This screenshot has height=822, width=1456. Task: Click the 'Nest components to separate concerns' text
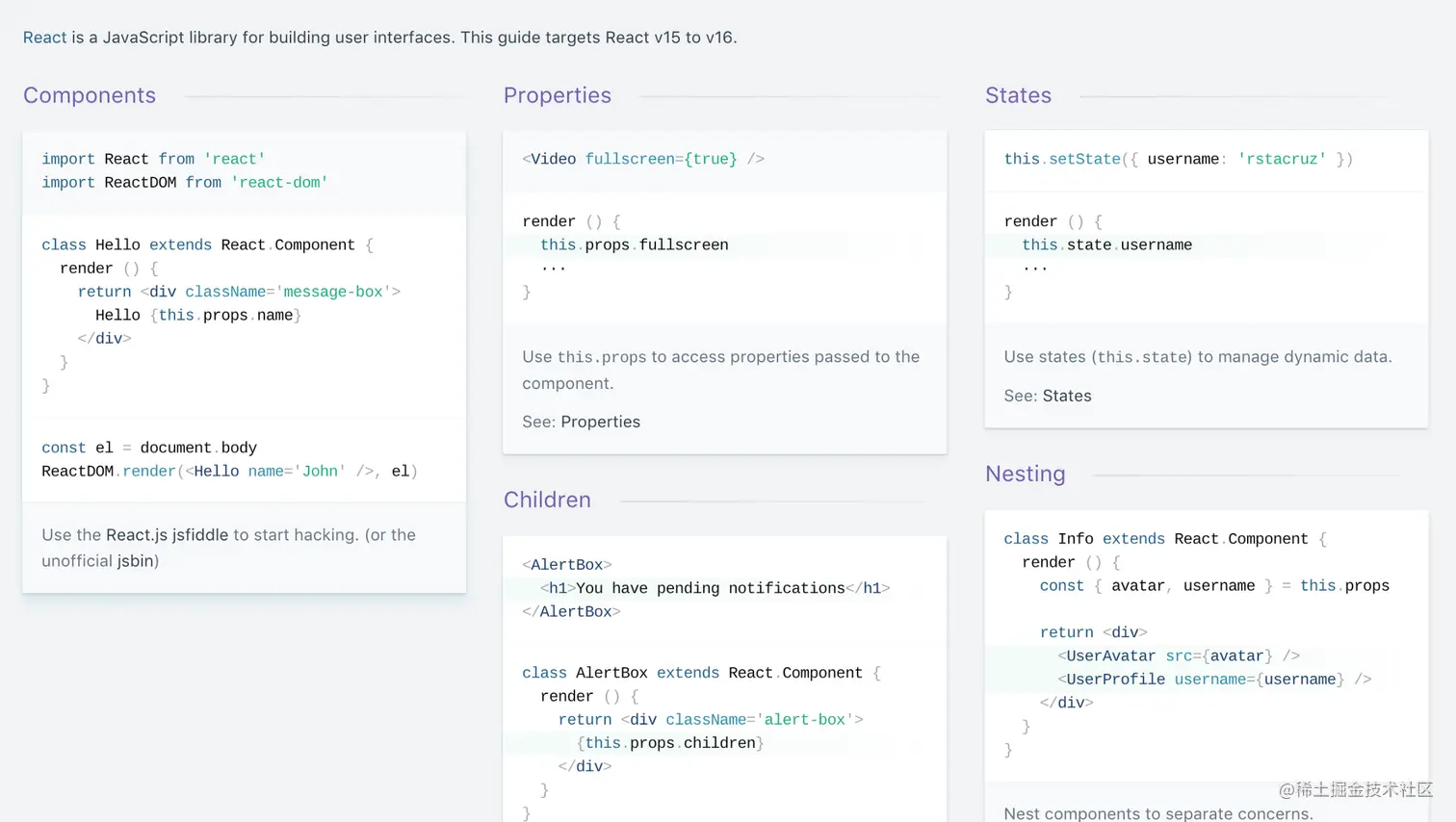[x=1158, y=813]
